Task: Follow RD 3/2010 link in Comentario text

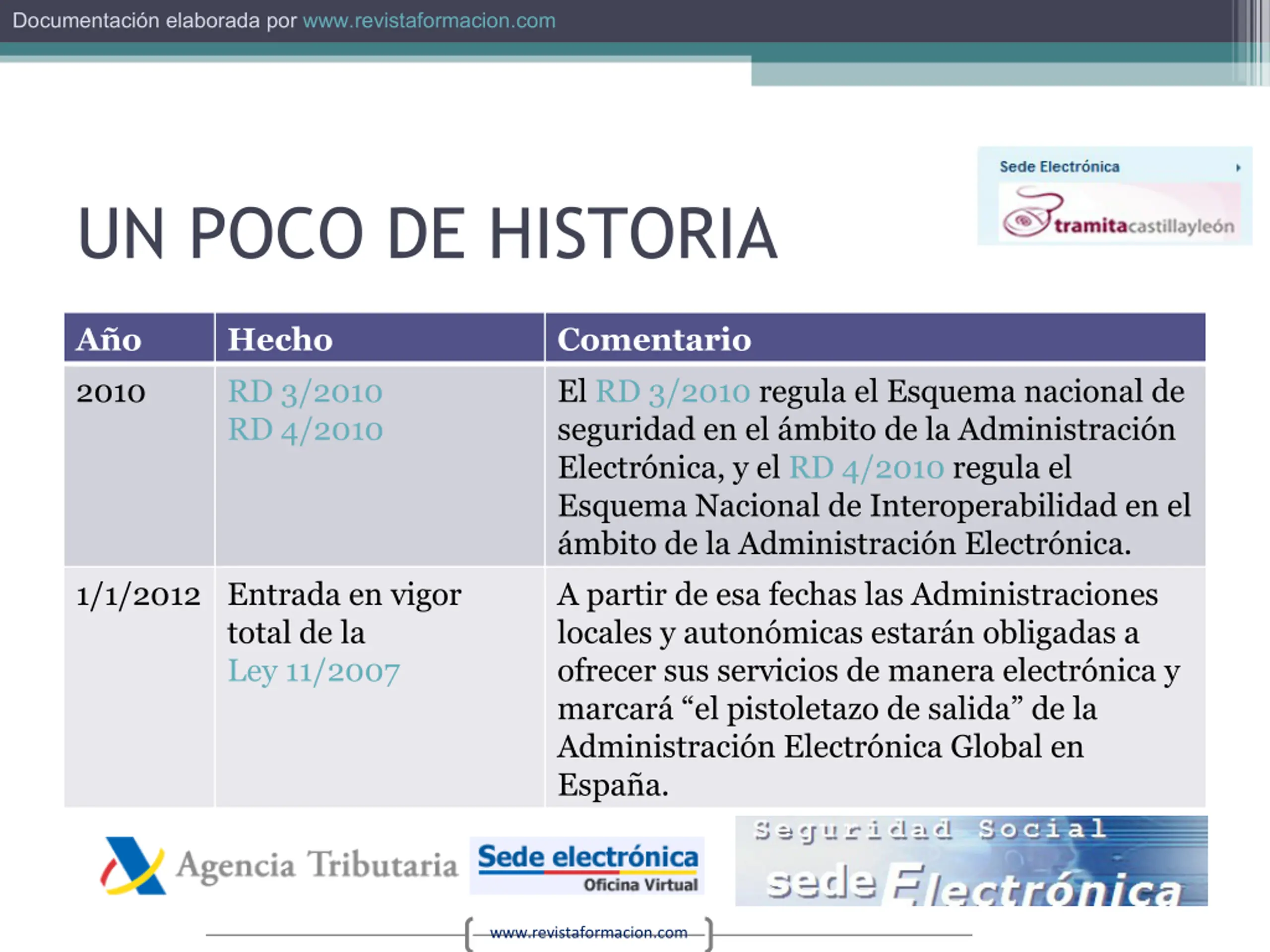Action: pyautogui.click(x=672, y=393)
